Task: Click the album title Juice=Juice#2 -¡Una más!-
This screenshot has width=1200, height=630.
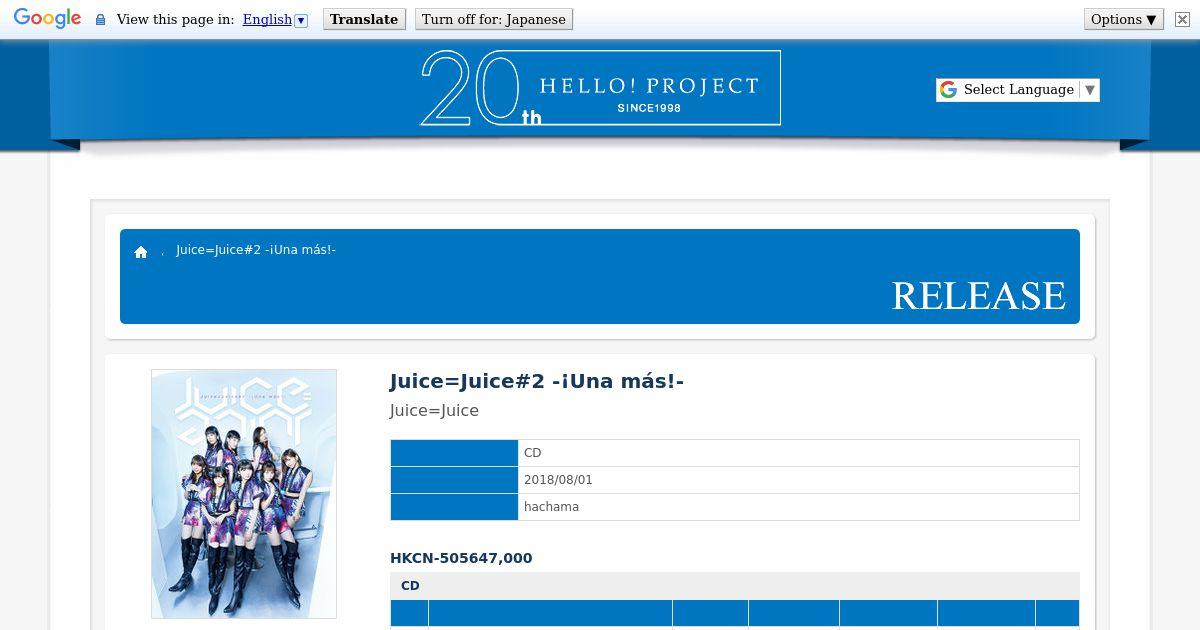Action: tap(537, 381)
